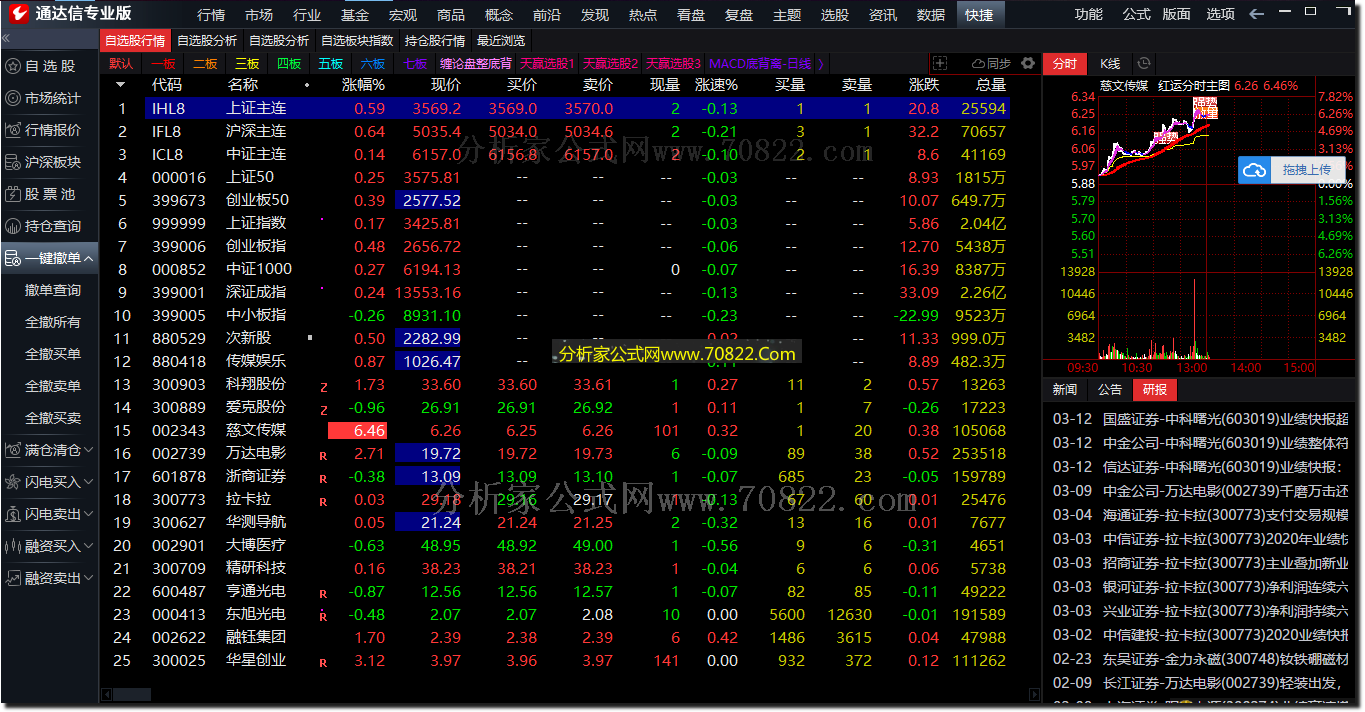The height and width of the screenshot is (712, 1365).
Task: Click the 闪电卖出 sidebar icon
Action: [x=12, y=514]
